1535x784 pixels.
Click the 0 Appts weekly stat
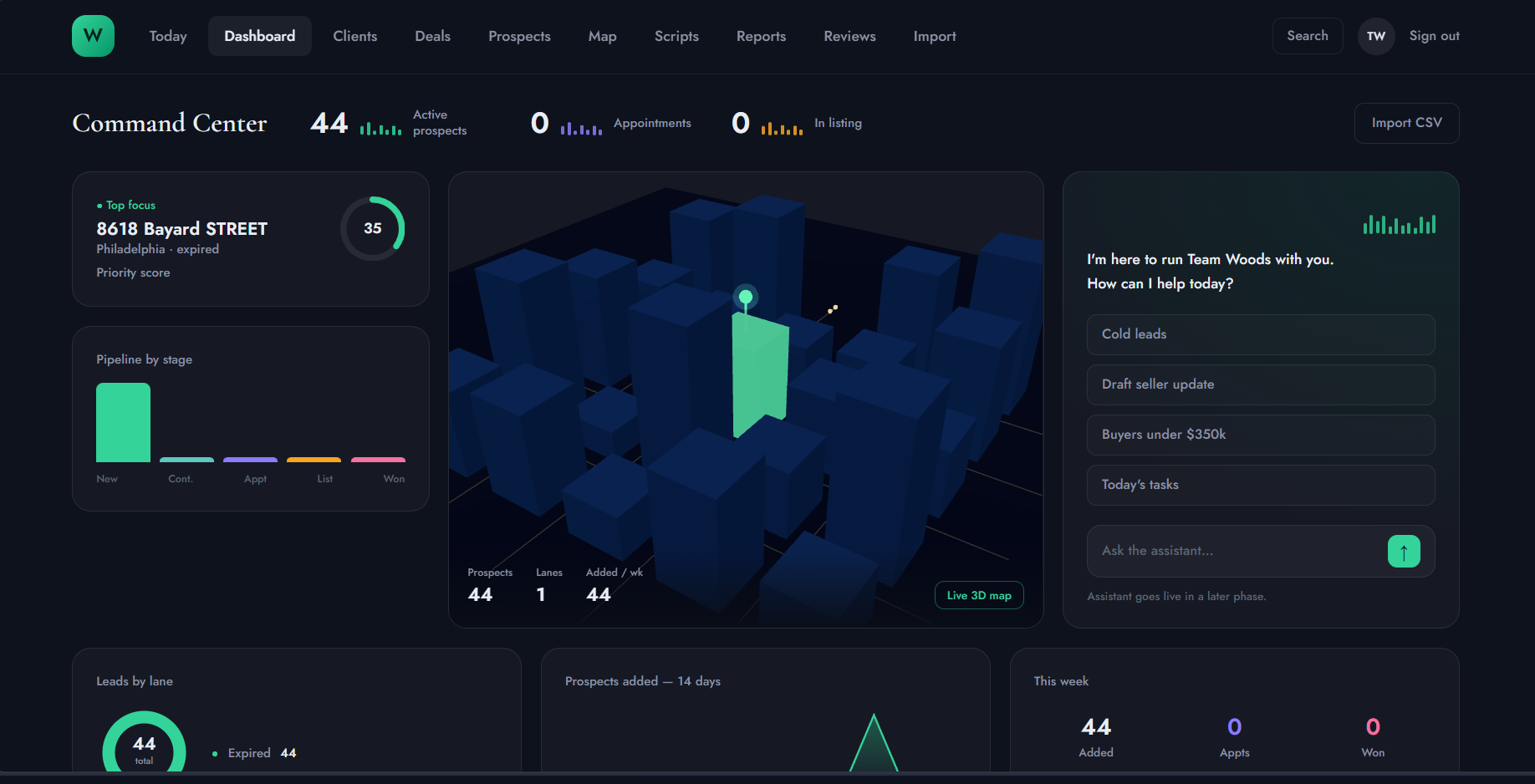(x=1234, y=736)
